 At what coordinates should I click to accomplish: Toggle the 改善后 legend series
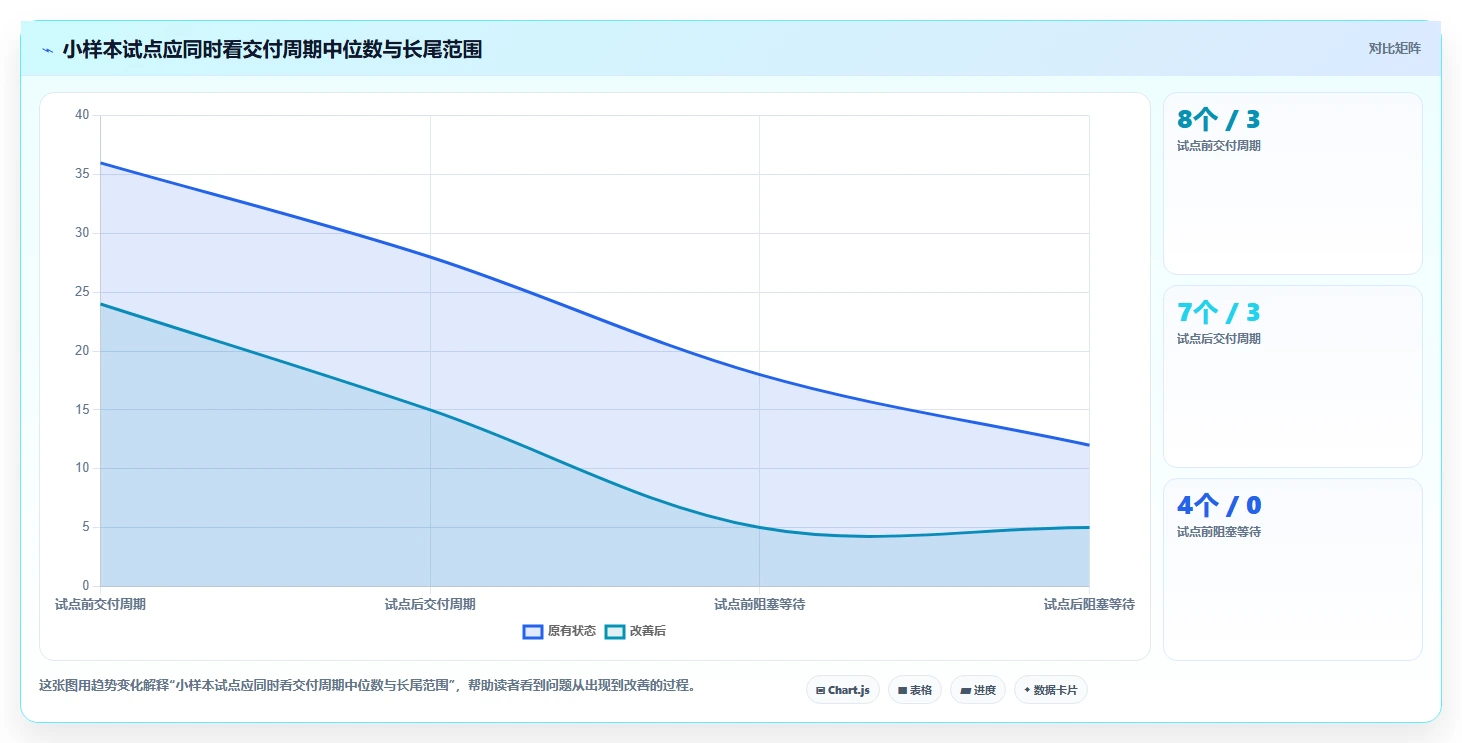pos(636,631)
